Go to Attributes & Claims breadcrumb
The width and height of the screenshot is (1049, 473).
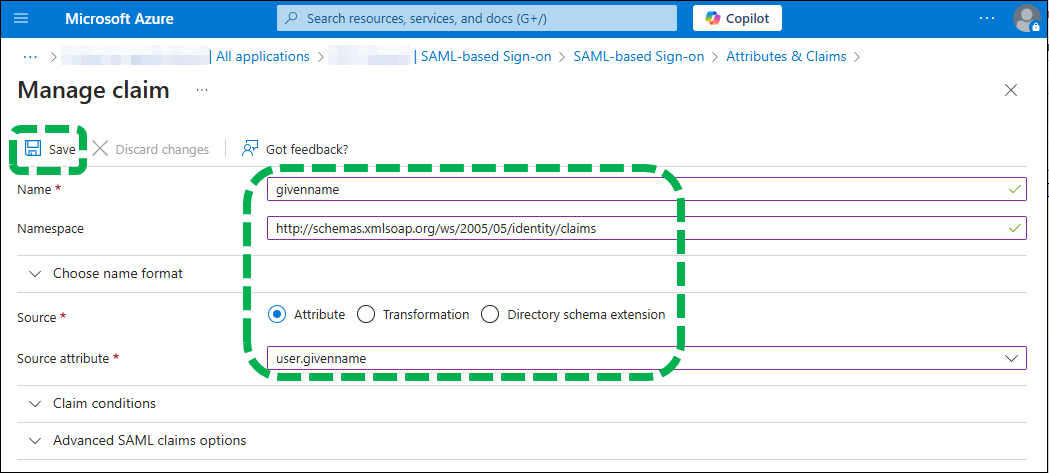(x=786, y=57)
